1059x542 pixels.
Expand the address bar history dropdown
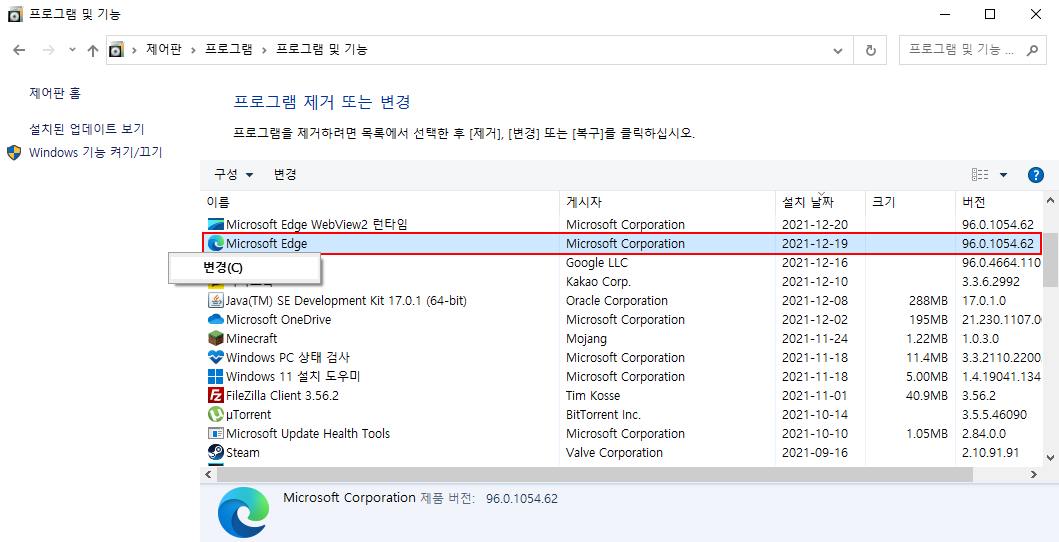point(838,50)
